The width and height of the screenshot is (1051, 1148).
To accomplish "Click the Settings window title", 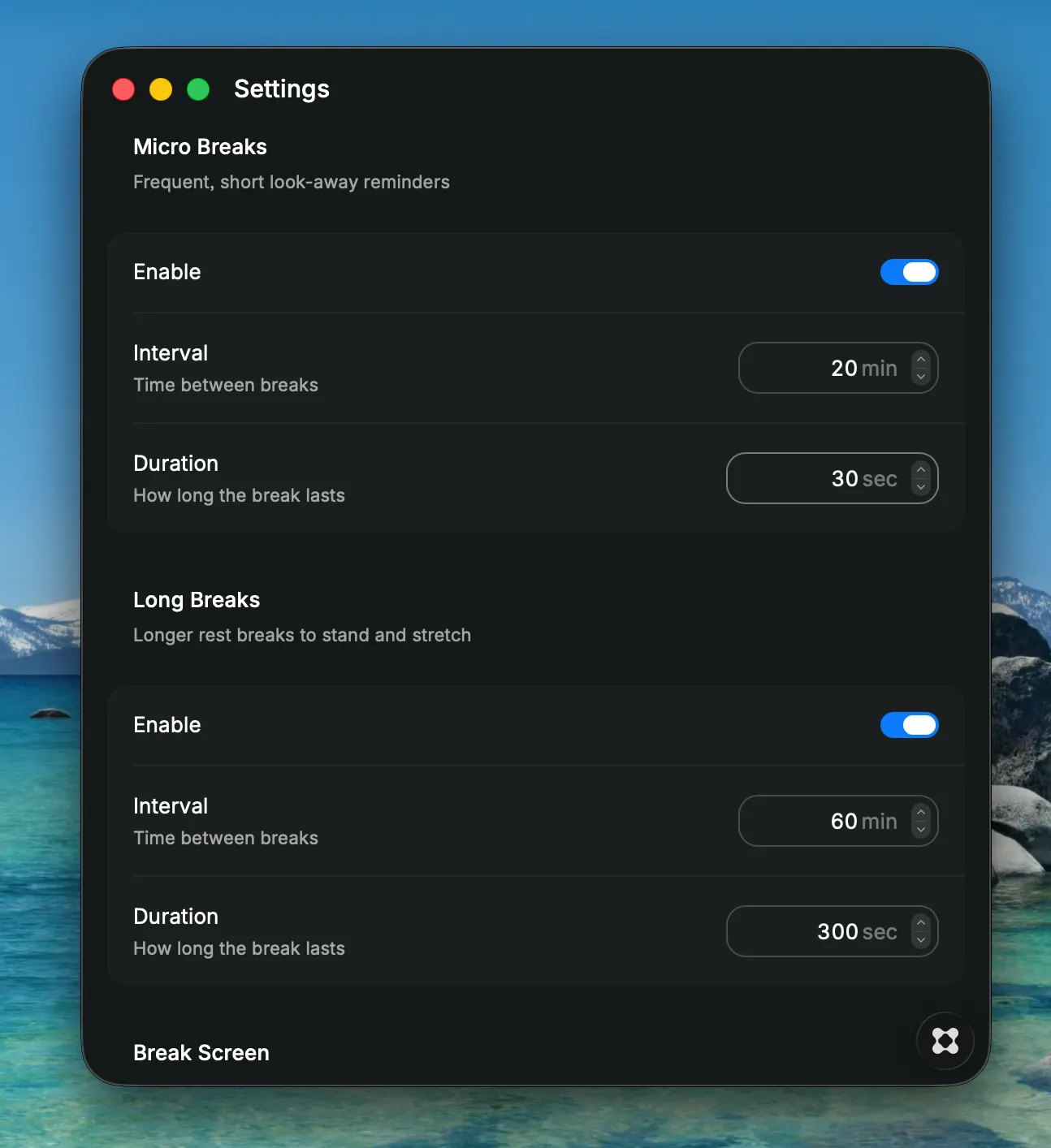I will 282,88.
